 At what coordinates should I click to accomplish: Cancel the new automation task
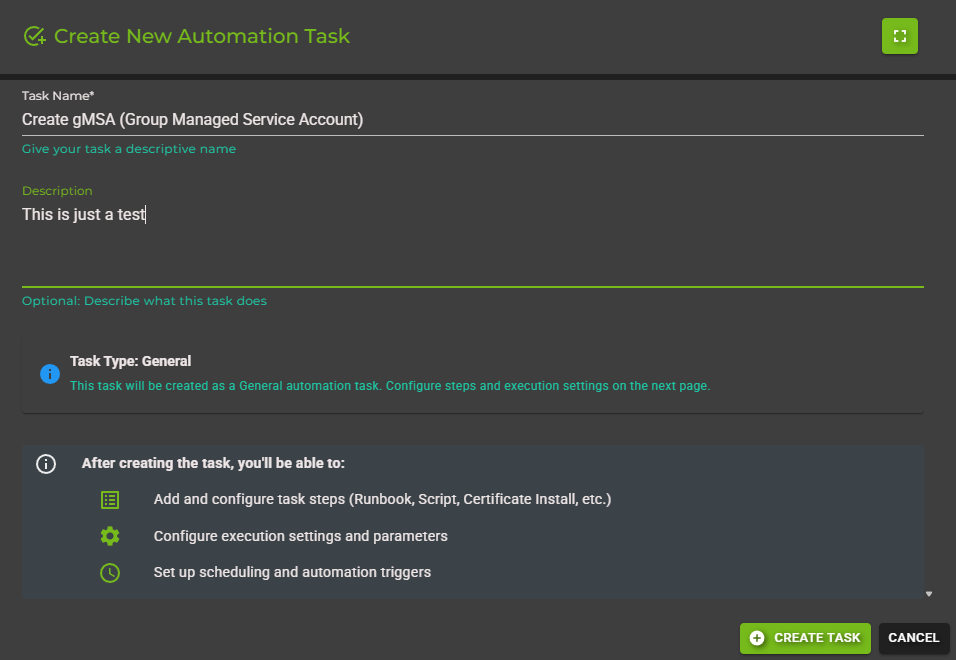(x=913, y=638)
